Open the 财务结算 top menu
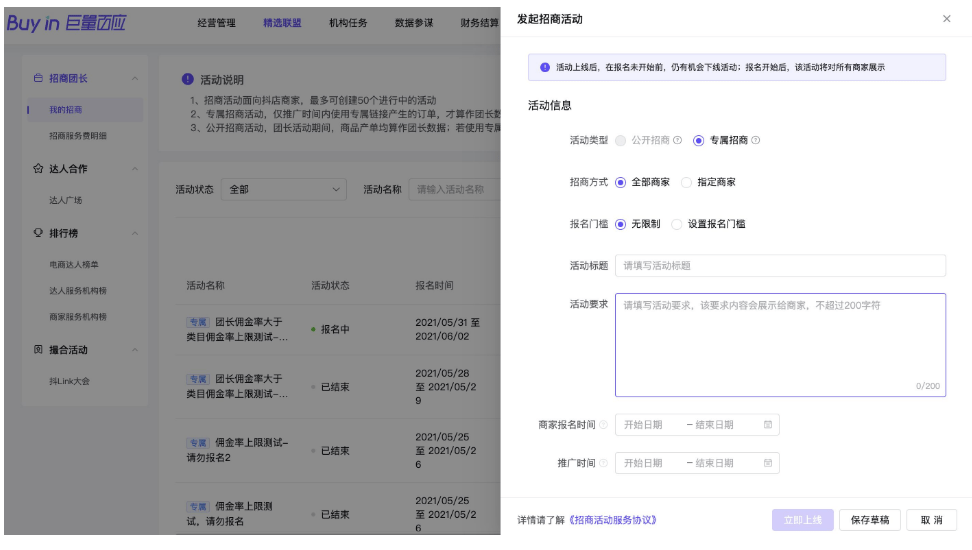972x550 pixels. (x=479, y=23)
